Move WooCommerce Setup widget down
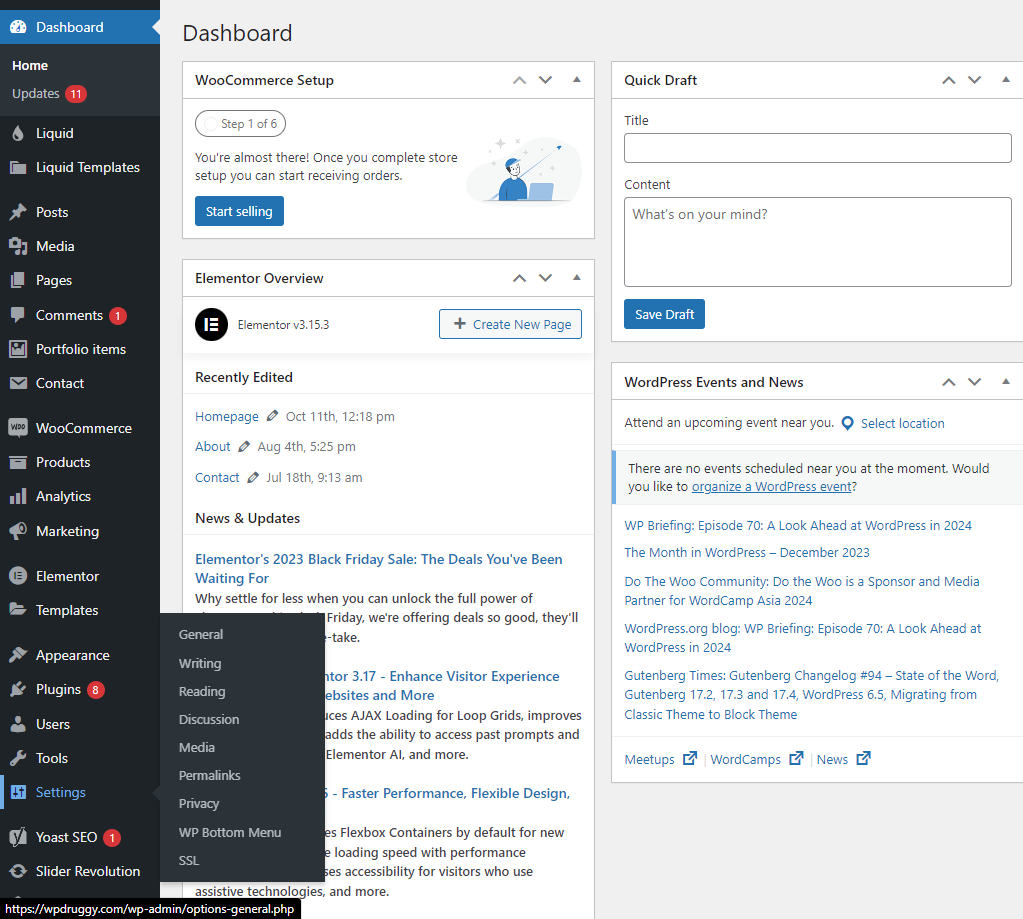This screenshot has height=919, width=1023. (545, 80)
